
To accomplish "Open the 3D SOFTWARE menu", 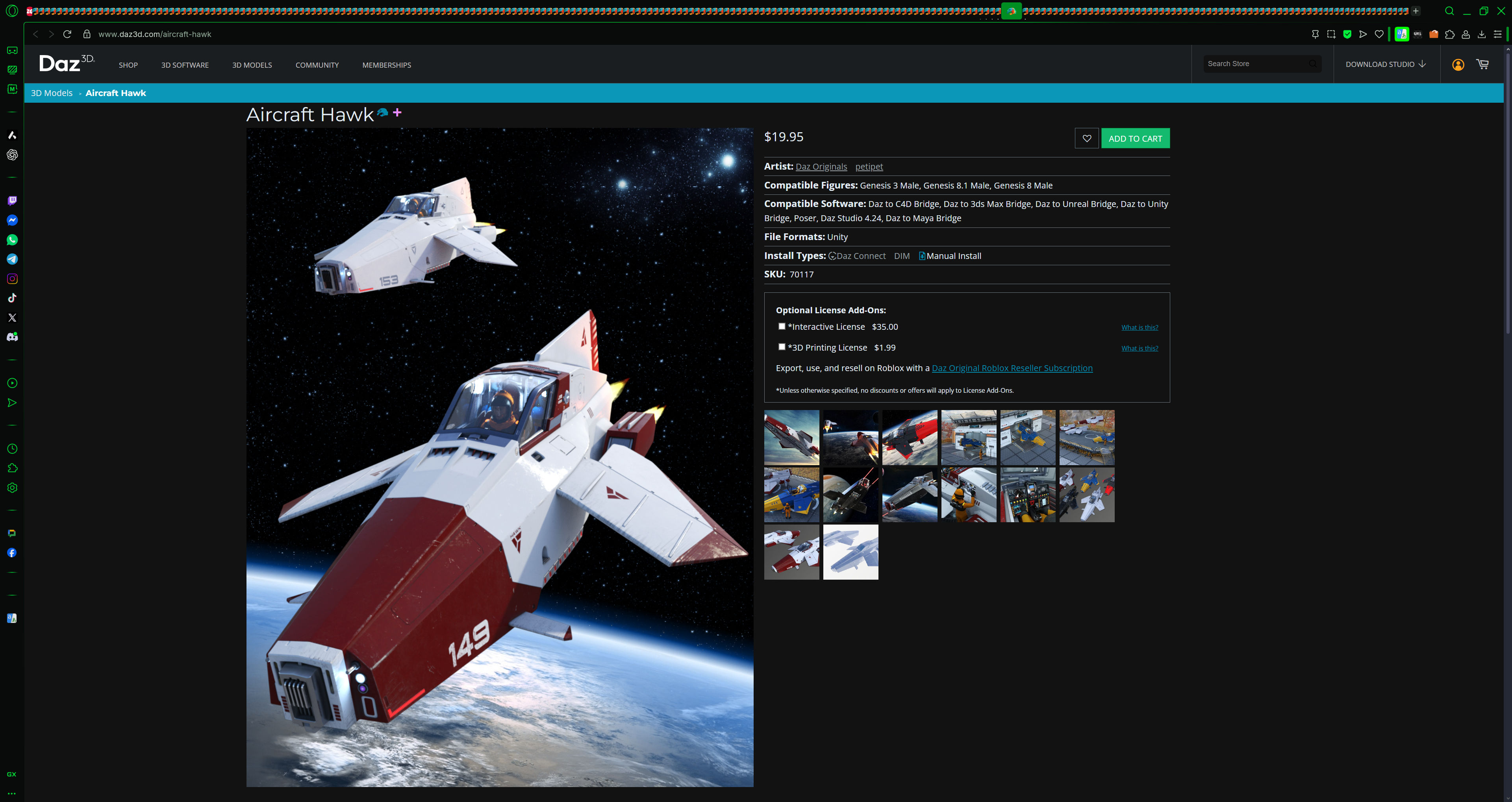I will click(185, 65).
